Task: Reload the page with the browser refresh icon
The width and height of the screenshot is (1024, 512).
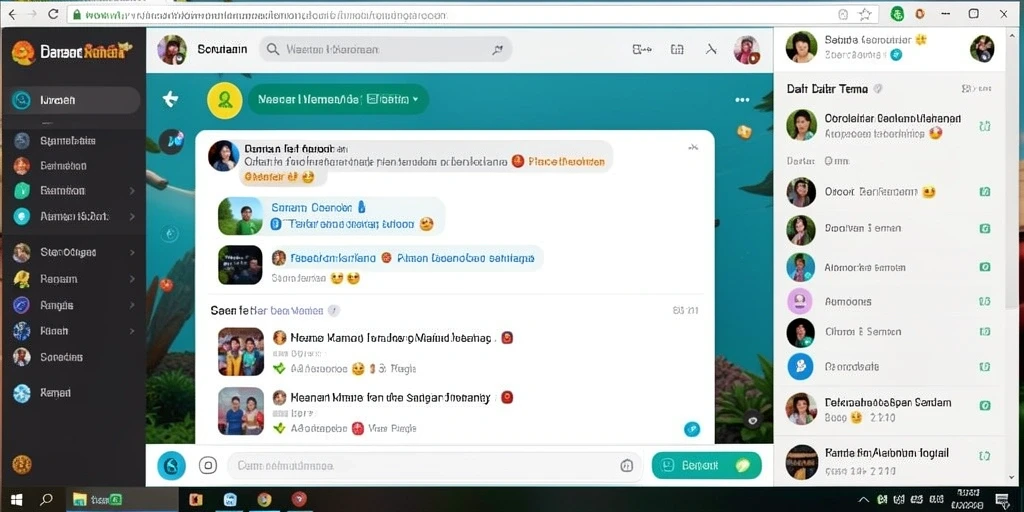Action: point(54,14)
